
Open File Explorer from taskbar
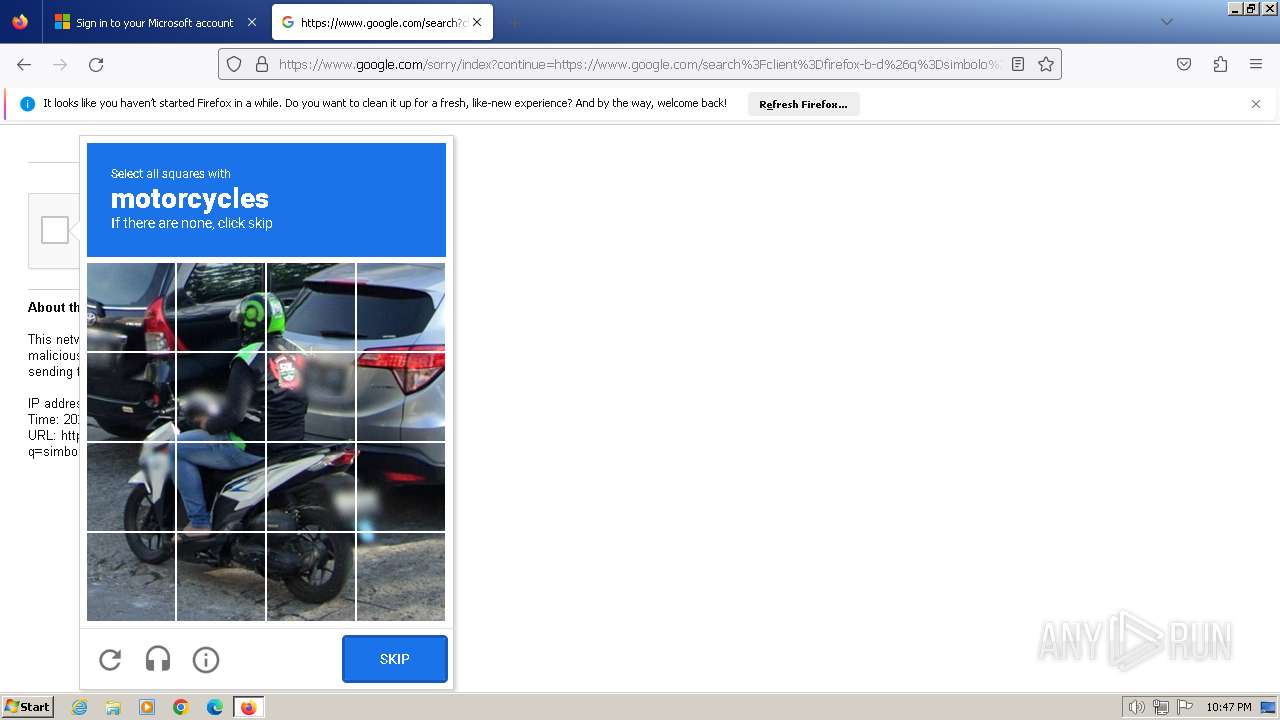pos(113,707)
